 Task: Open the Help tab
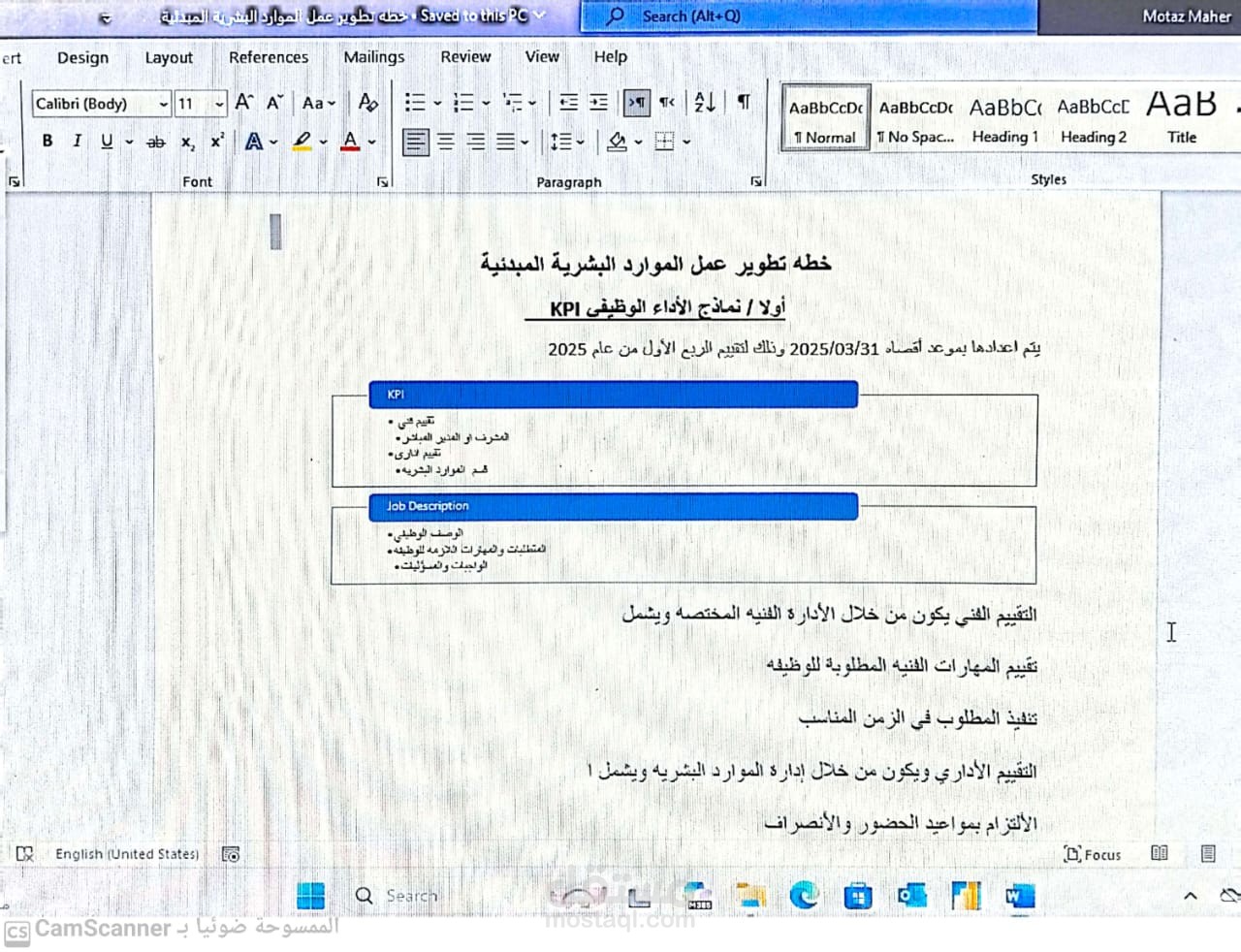[x=611, y=57]
